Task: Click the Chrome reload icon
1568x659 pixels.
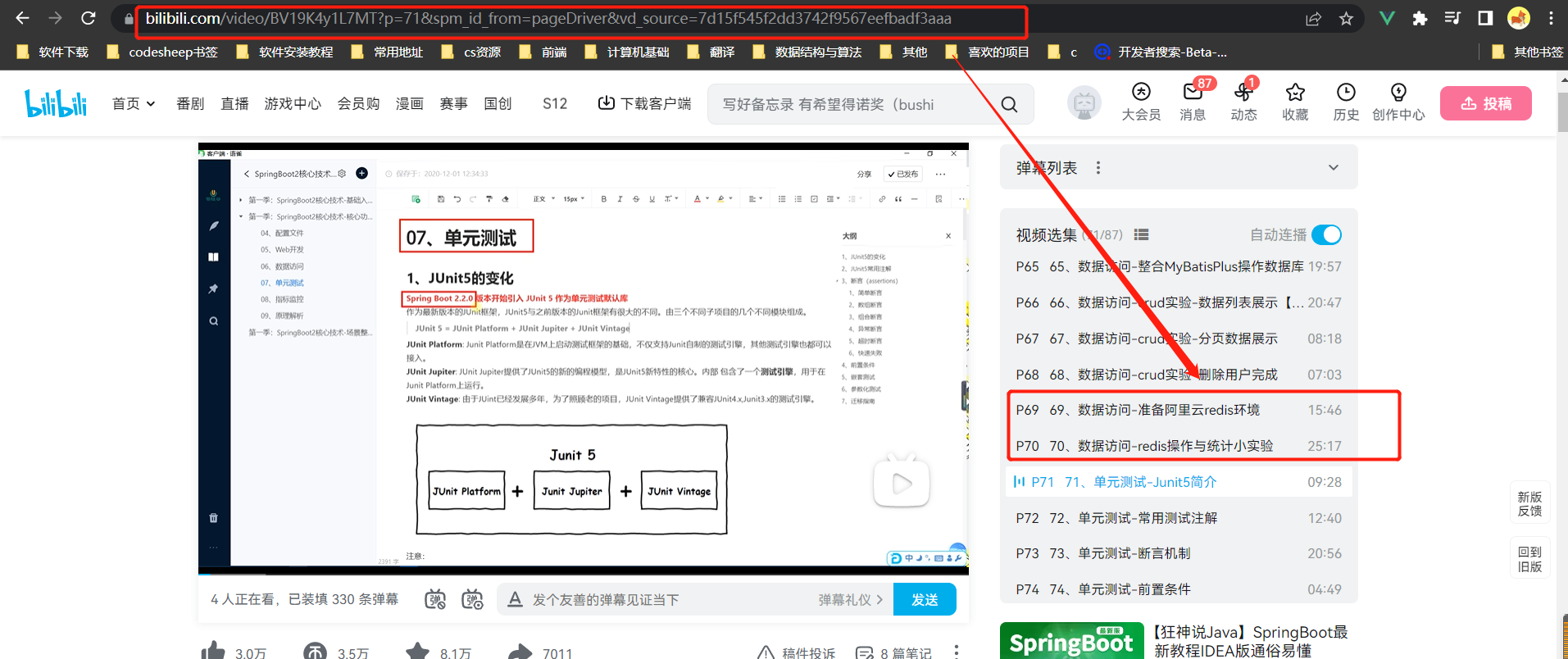Action: (89, 18)
